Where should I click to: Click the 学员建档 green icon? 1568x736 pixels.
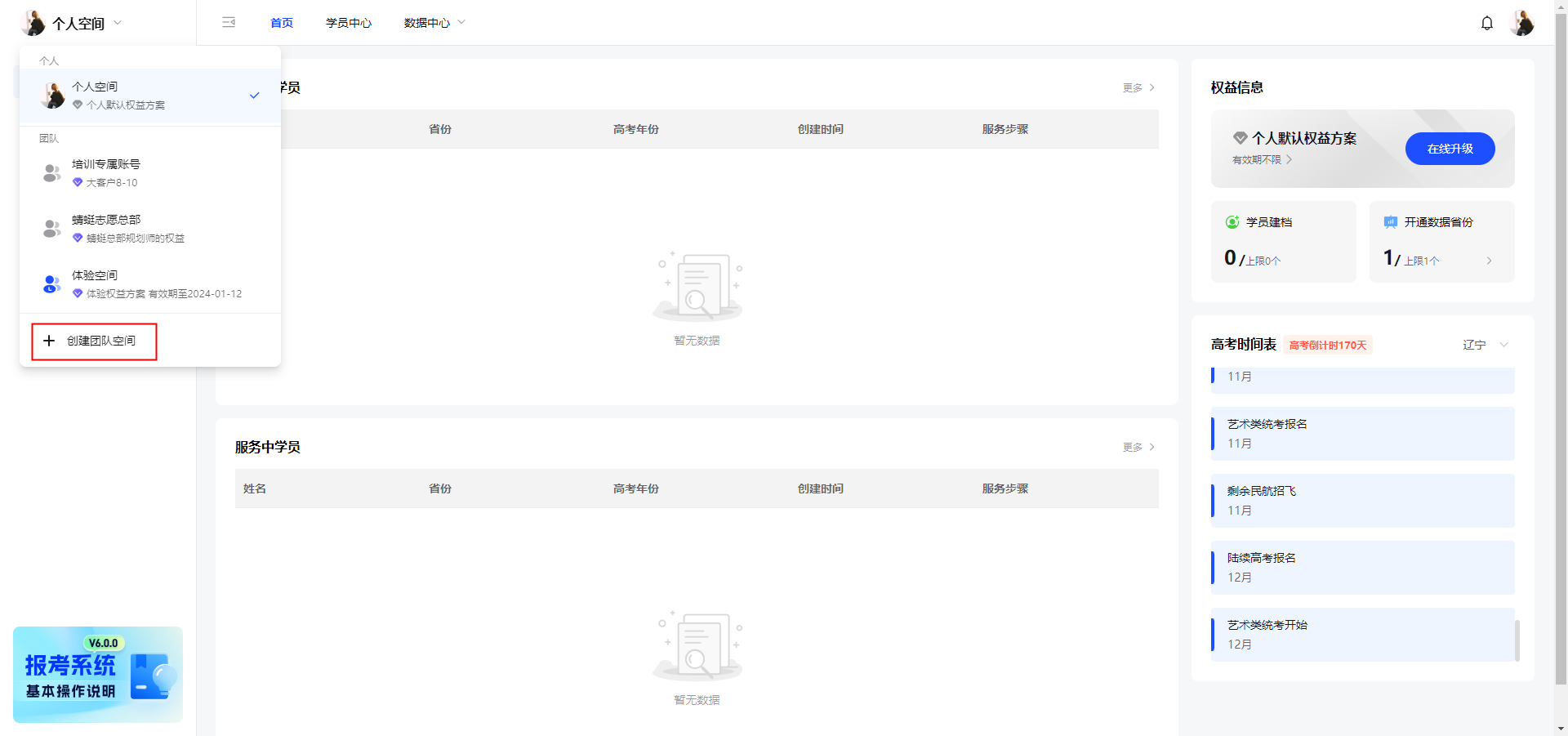(1232, 222)
